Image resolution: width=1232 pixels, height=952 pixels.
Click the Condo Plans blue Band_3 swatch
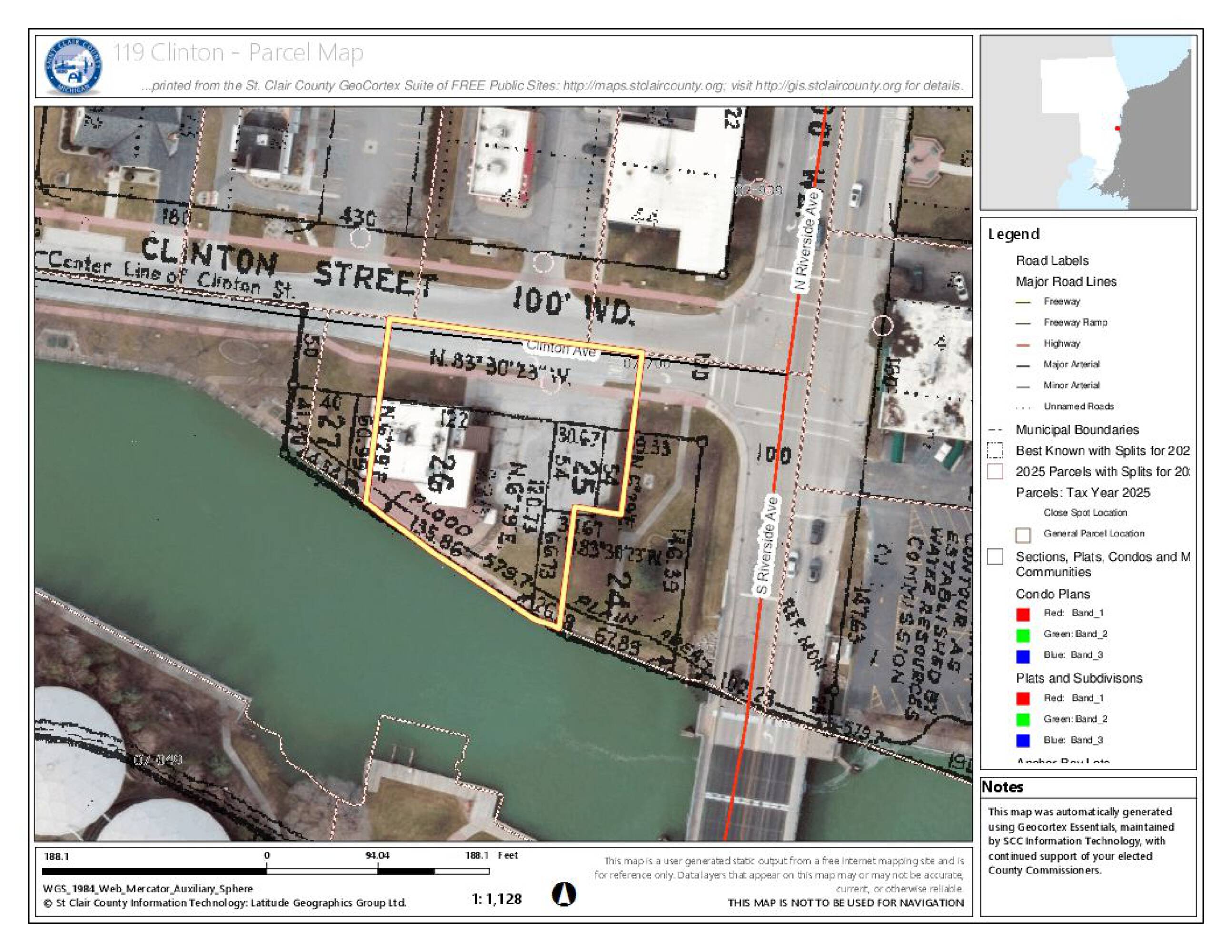pyautogui.click(x=1023, y=656)
